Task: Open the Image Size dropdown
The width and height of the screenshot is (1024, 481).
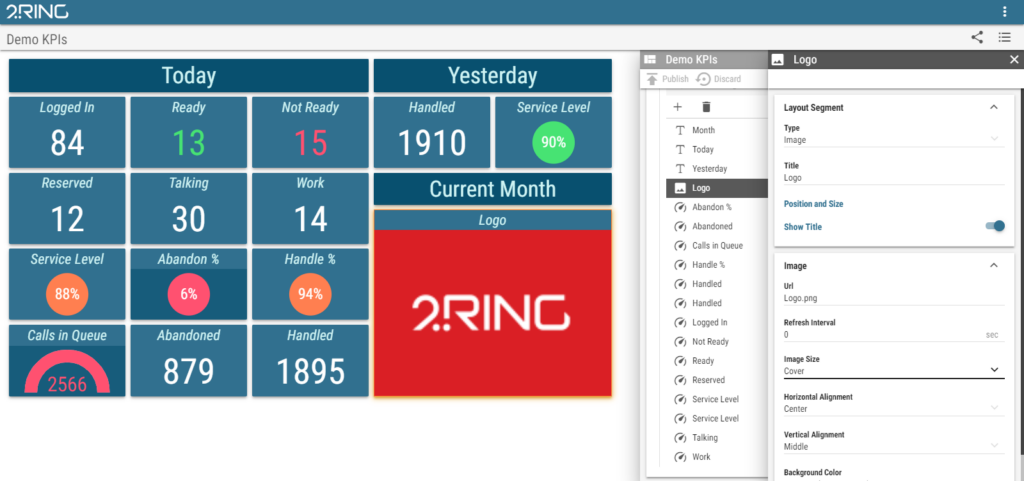Action: coord(892,370)
